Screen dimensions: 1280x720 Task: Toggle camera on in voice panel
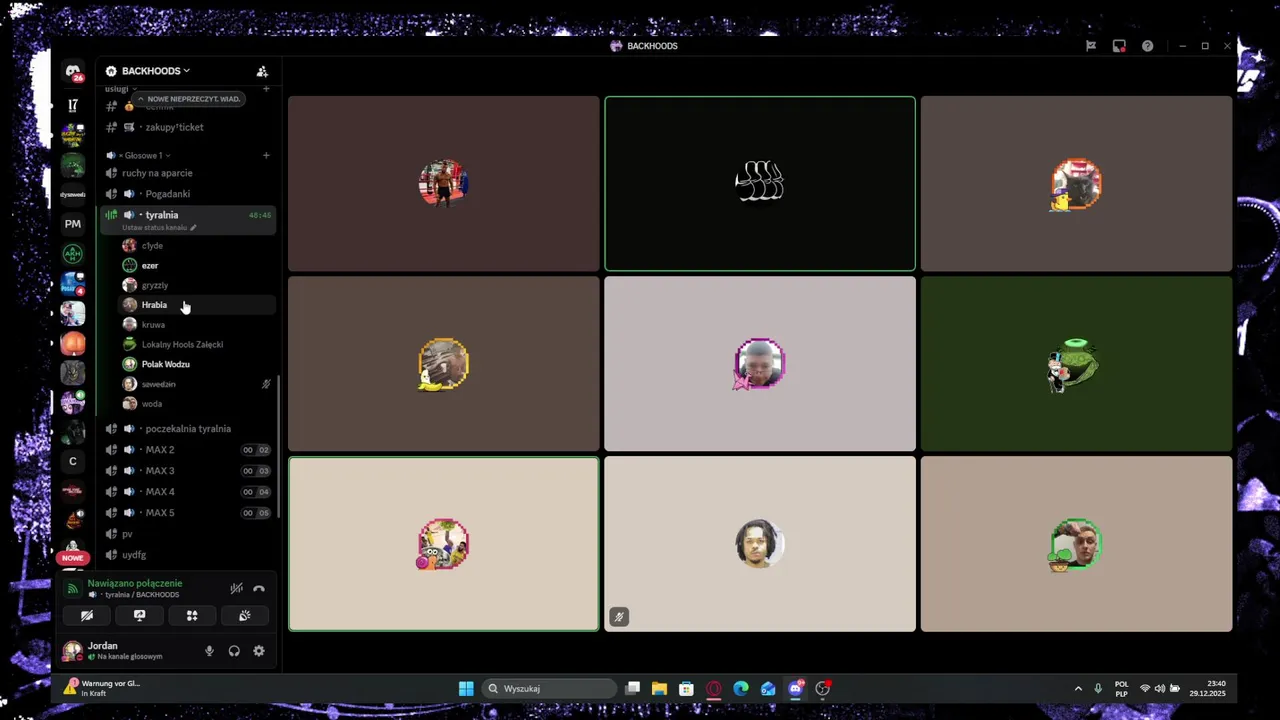[87, 616]
